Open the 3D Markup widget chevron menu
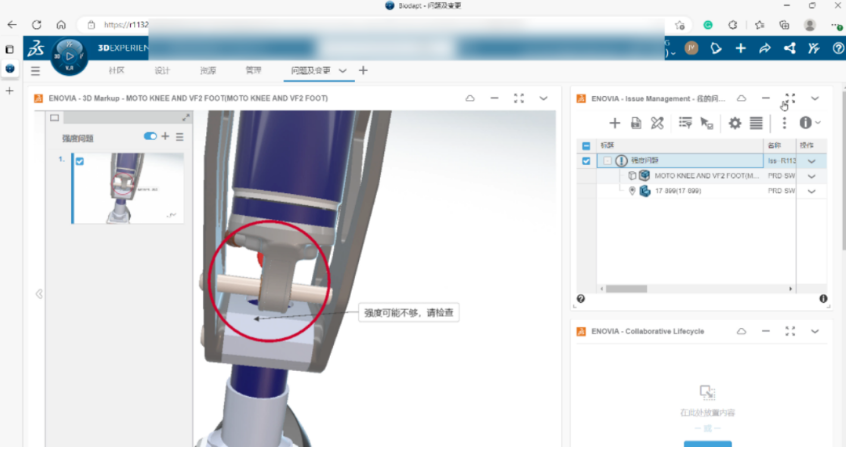This screenshot has height=449, width=847. pyautogui.click(x=543, y=98)
